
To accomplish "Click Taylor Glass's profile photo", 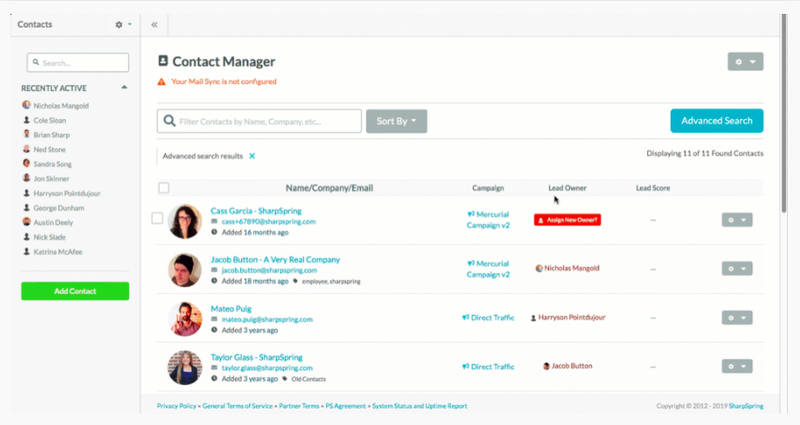I will click(x=185, y=367).
